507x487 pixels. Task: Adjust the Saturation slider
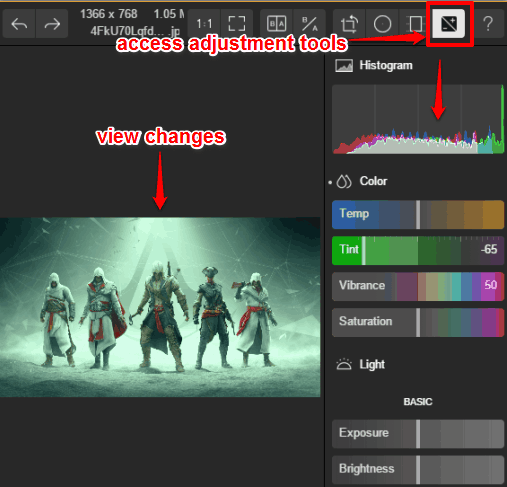tap(418, 322)
